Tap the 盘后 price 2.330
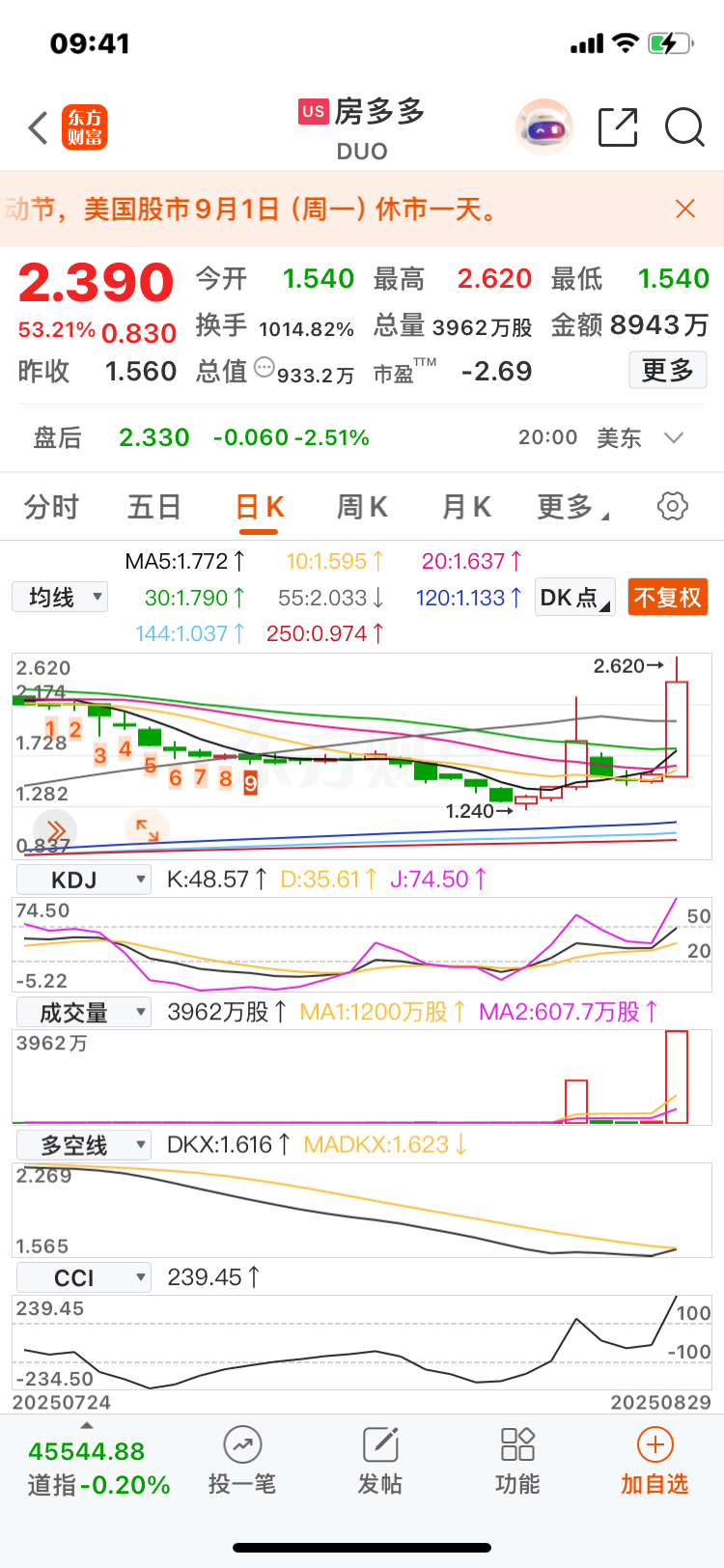The width and height of the screenshot is (724, 1568). pos(154,437)
